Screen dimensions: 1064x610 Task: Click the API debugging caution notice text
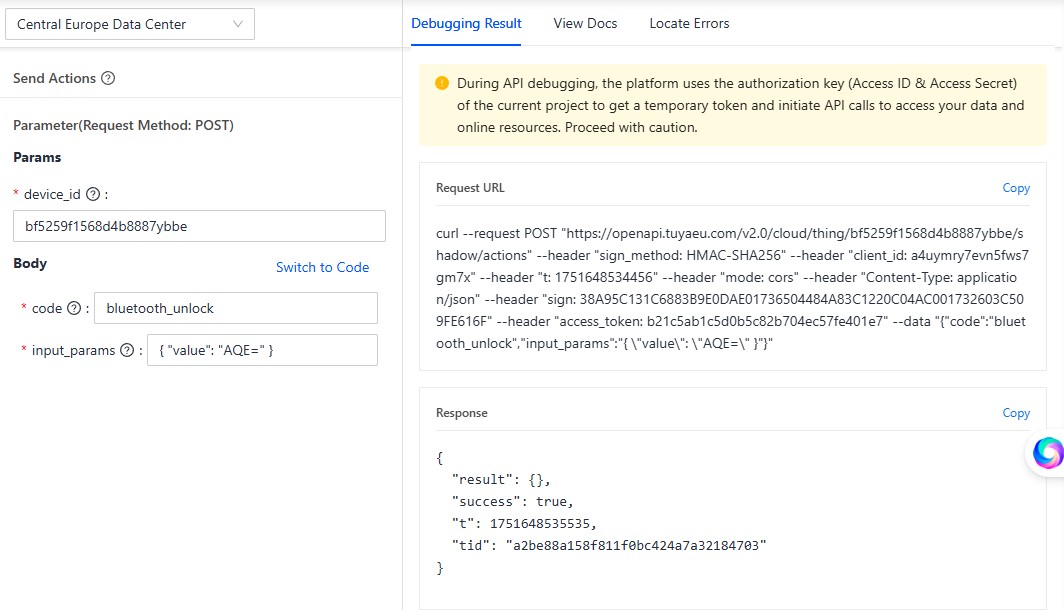pyautogui.click(x=740, y=105)
